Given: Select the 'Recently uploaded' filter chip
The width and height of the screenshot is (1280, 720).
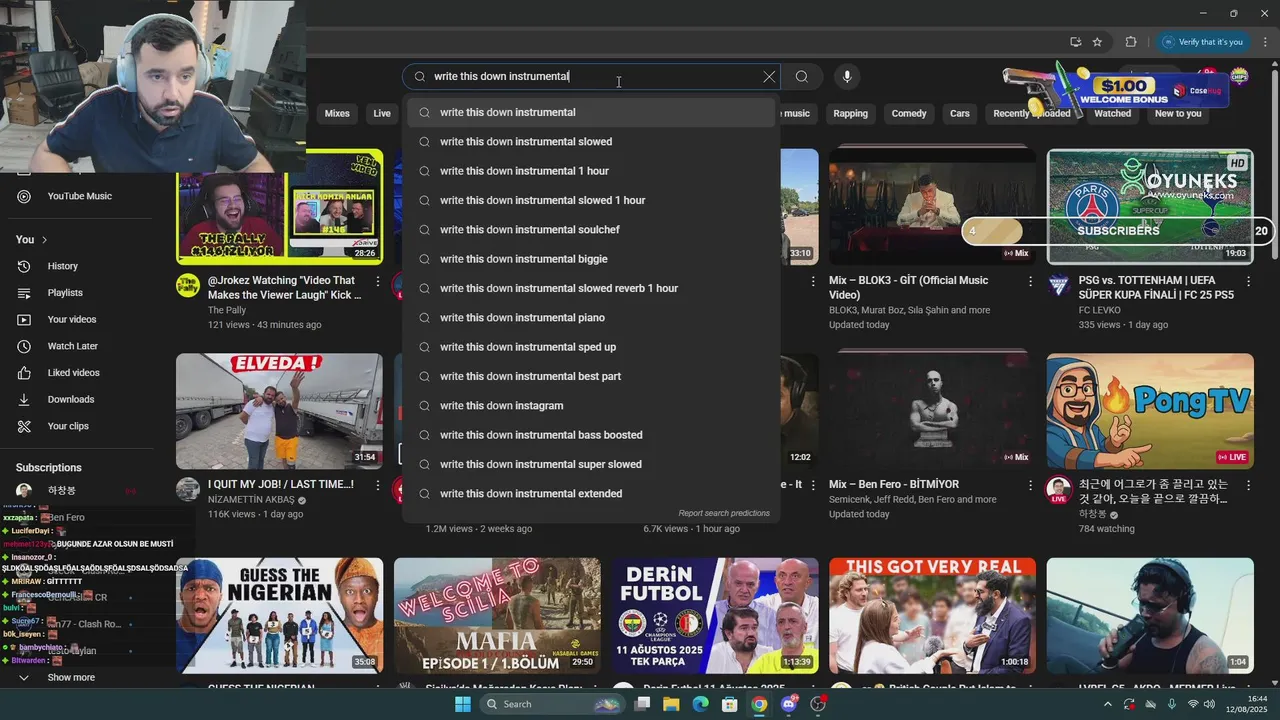Looking at the screenshot, I should click(1031, 113).
